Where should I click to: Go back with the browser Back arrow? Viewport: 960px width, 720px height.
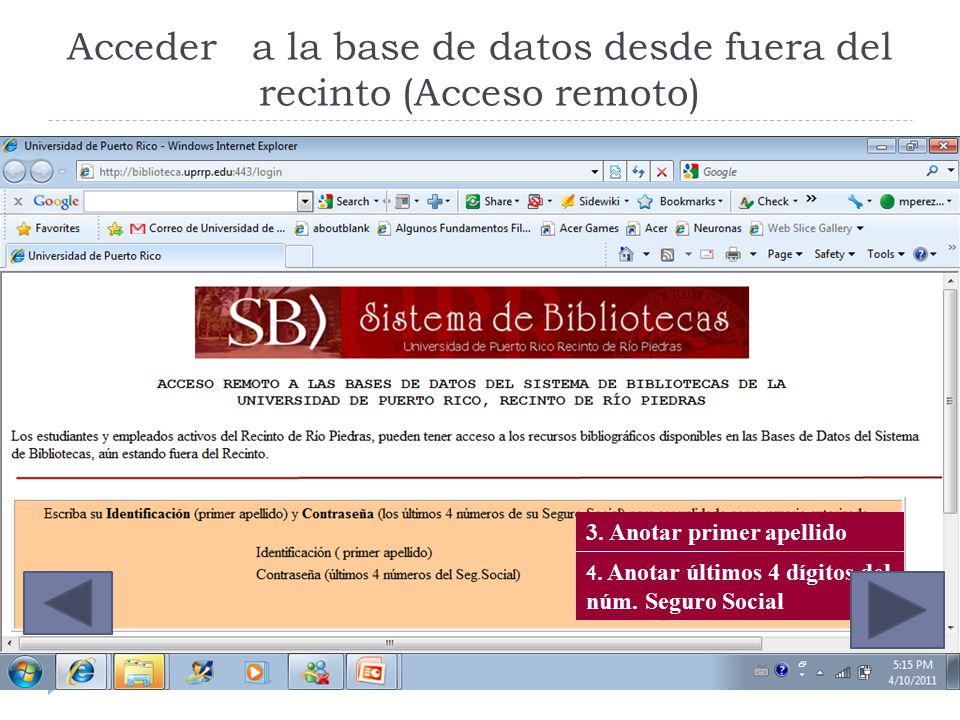coord(15,172)
